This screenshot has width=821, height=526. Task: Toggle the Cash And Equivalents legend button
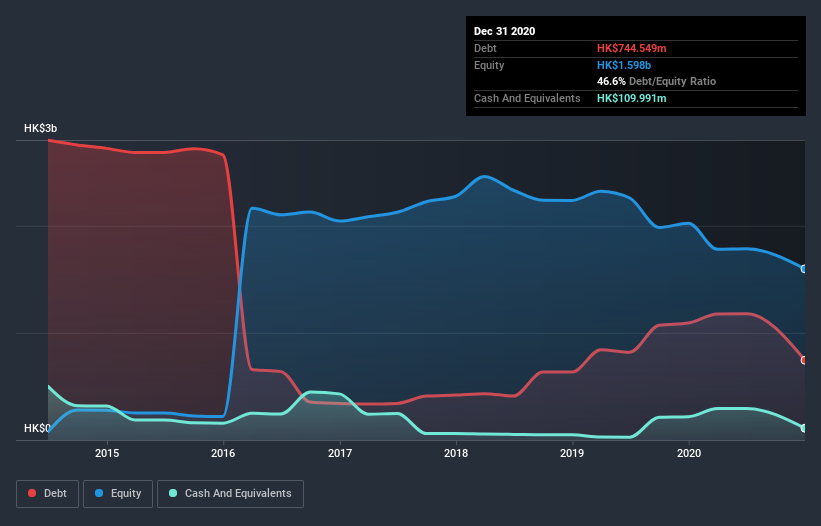230,494
